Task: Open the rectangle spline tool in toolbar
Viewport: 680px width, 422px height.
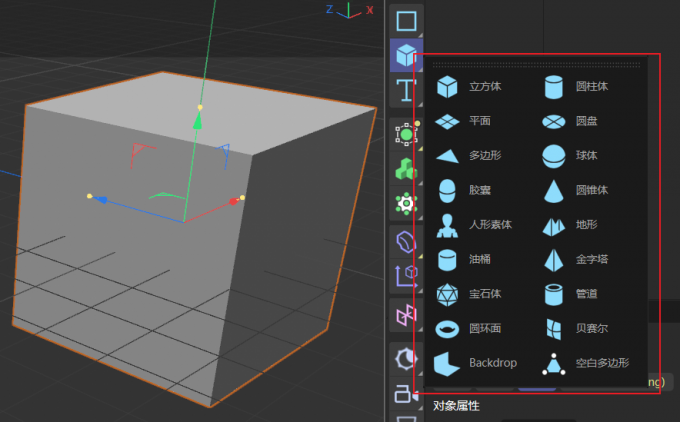Action: coord(406,20)
